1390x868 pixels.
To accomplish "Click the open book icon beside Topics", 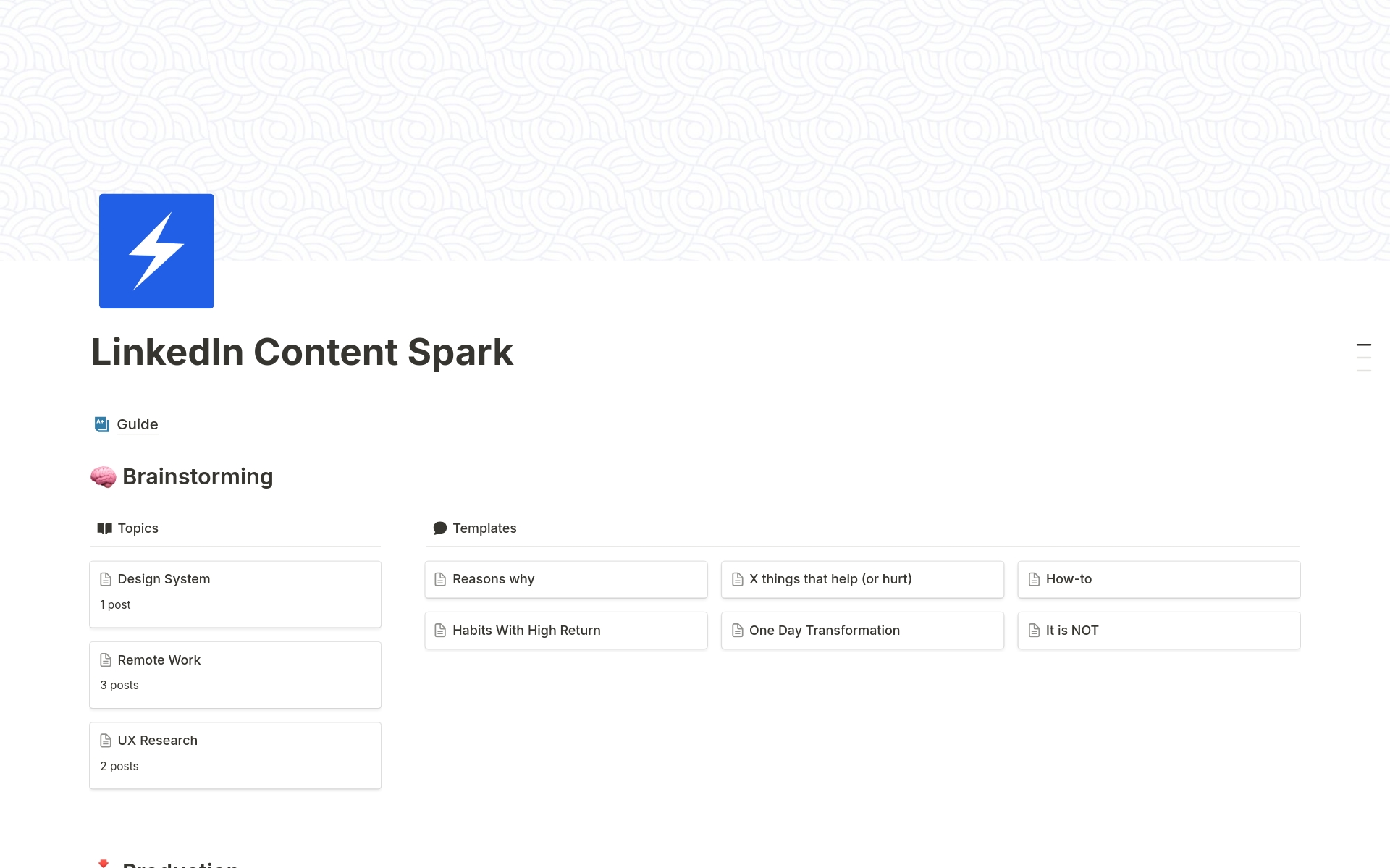I will pos(104,528).
